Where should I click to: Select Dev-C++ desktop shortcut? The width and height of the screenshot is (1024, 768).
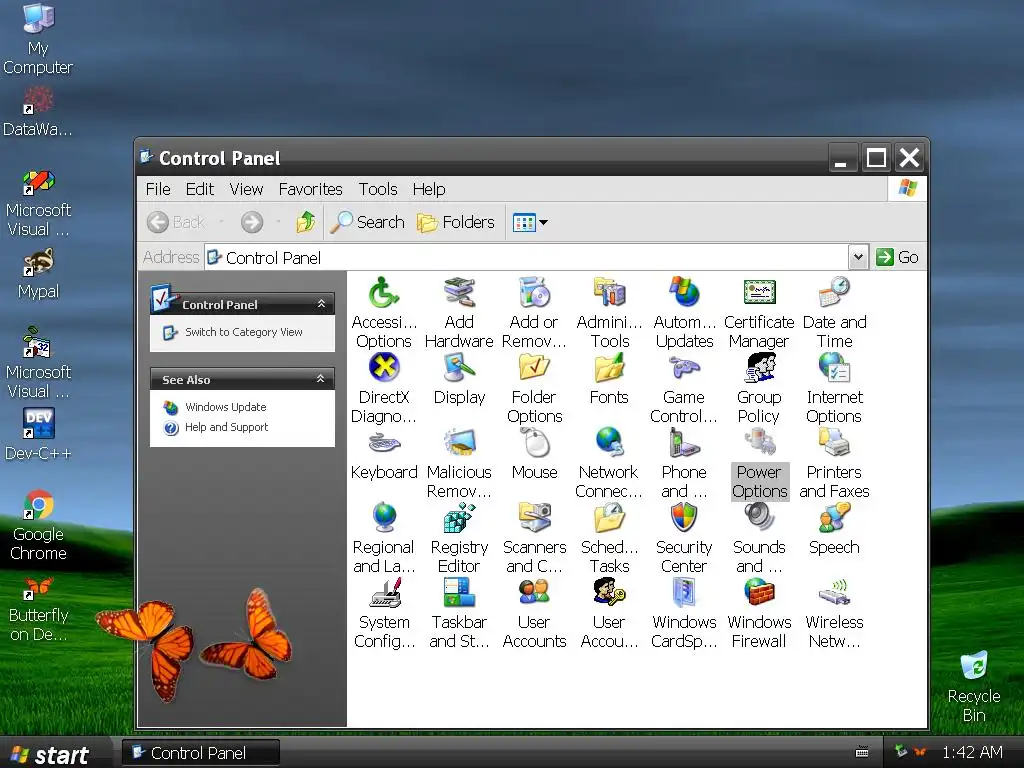click(38, 434)
